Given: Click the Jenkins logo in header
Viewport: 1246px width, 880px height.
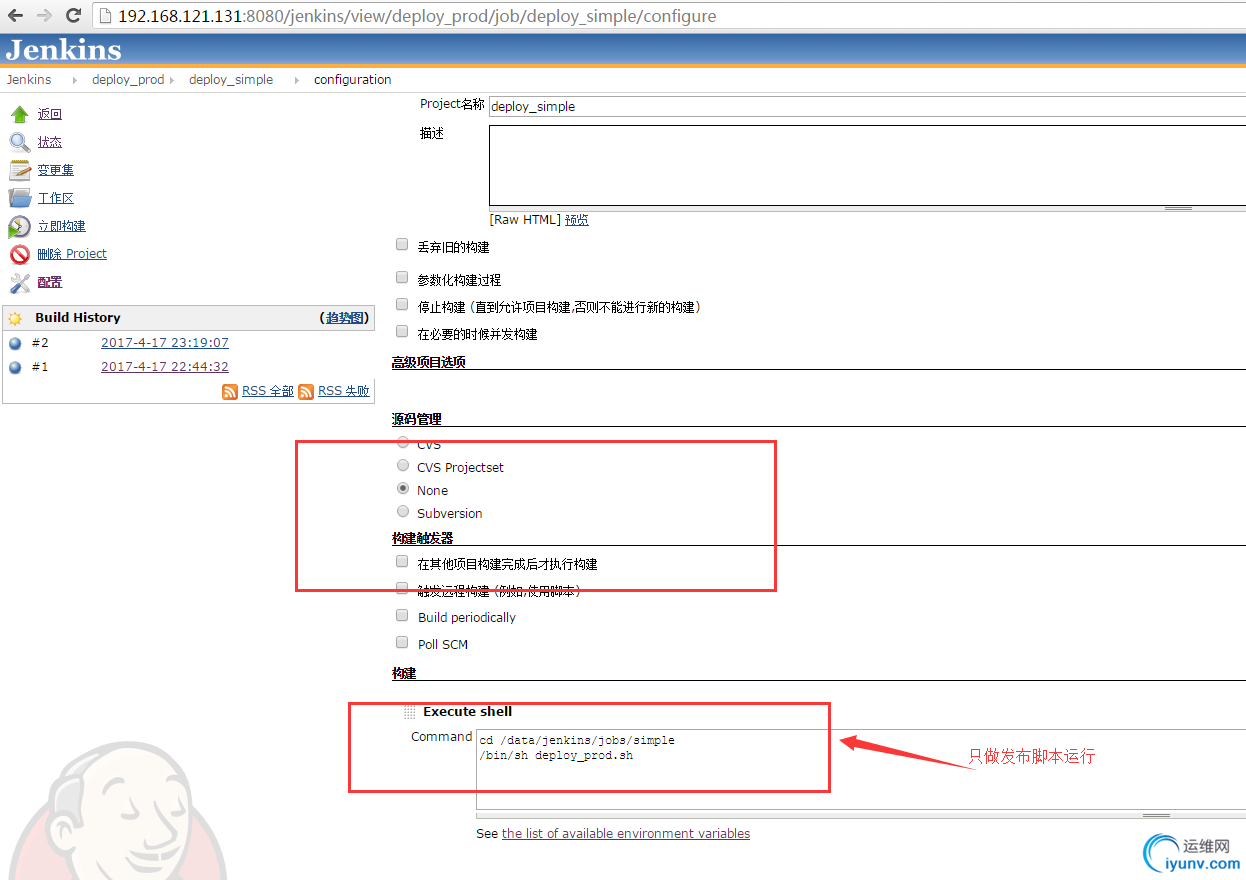Looking at the screenshot, I should [64, 50].
